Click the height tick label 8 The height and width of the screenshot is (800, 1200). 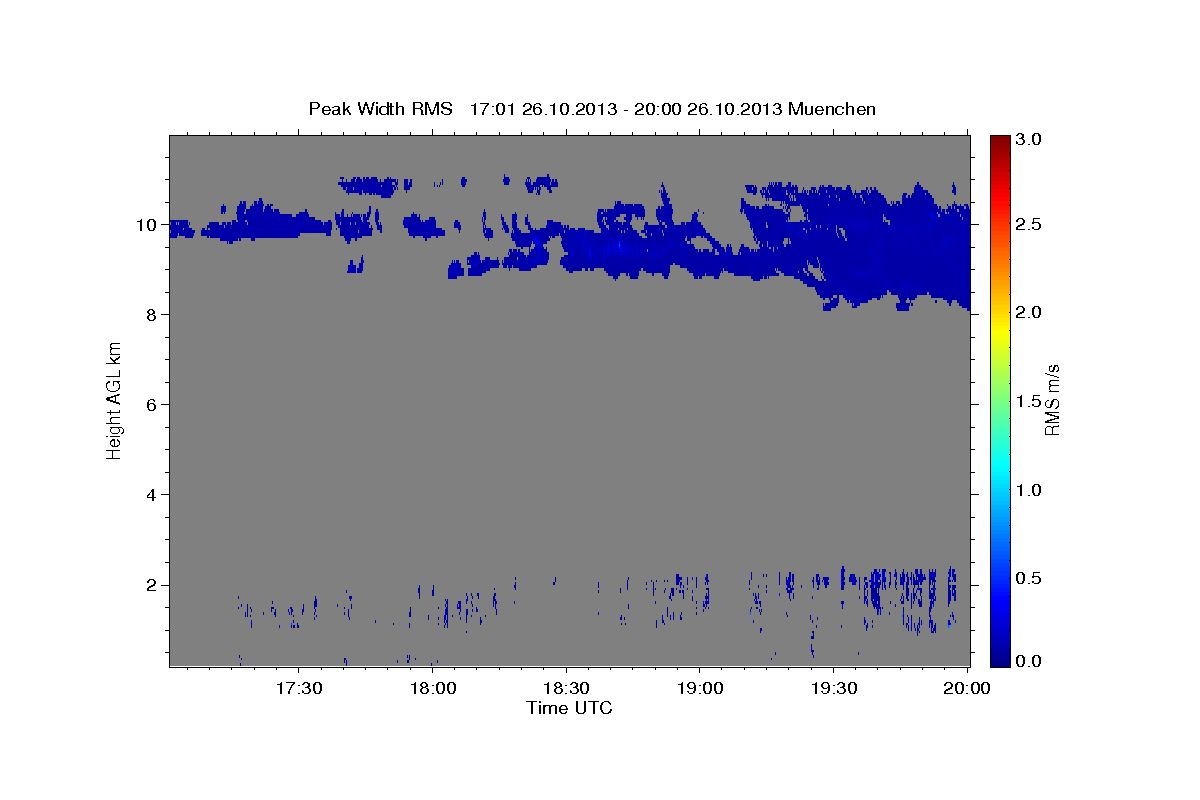click(152, 314)
